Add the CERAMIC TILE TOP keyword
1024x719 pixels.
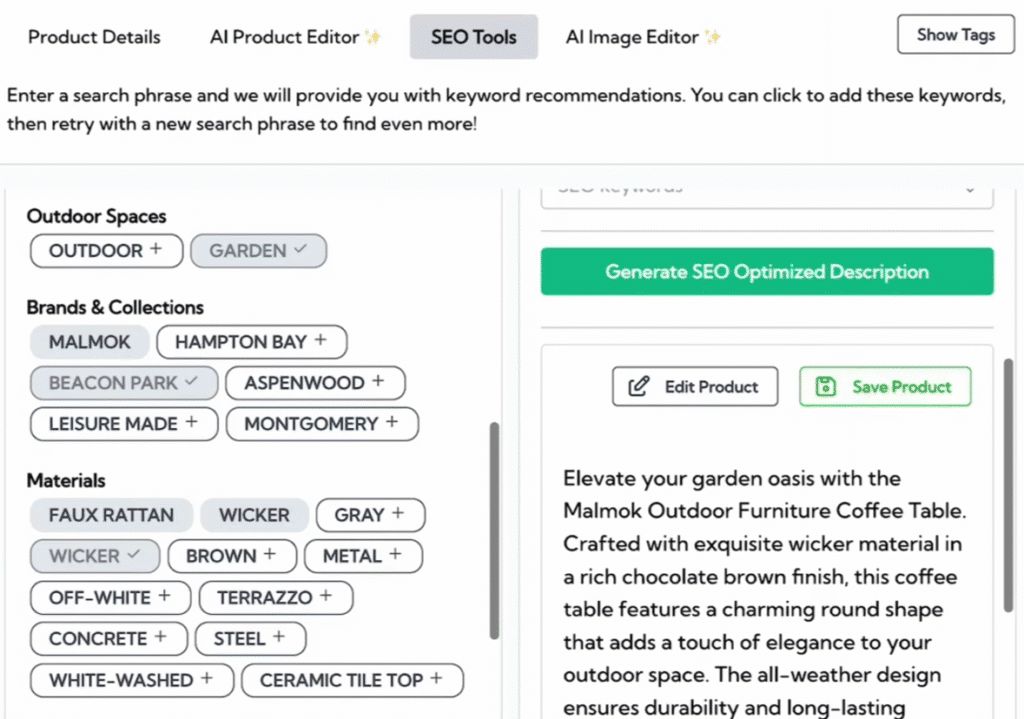[x=352, y=680]
